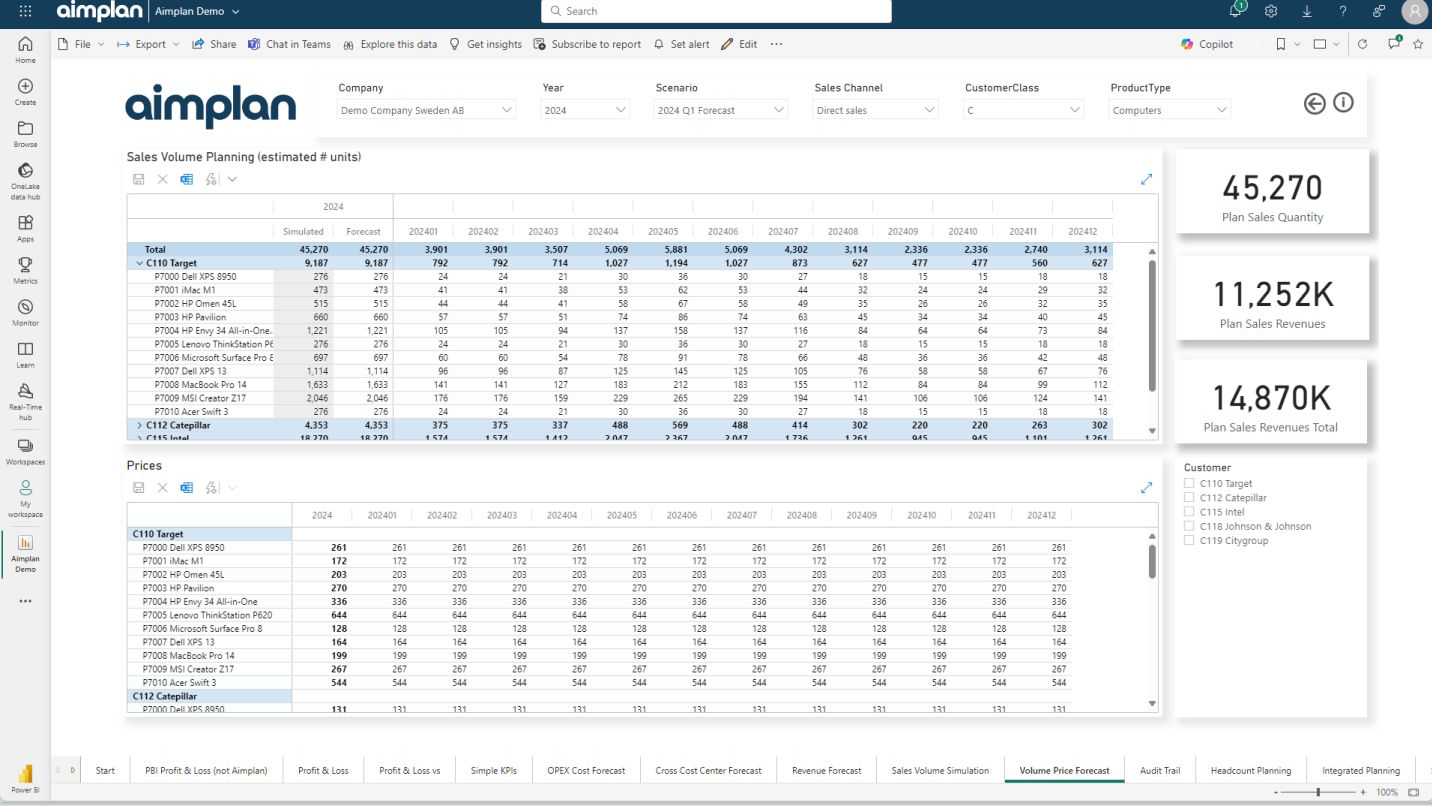
Task: Collapse the C110 Target row group
Action: point(139,263)
